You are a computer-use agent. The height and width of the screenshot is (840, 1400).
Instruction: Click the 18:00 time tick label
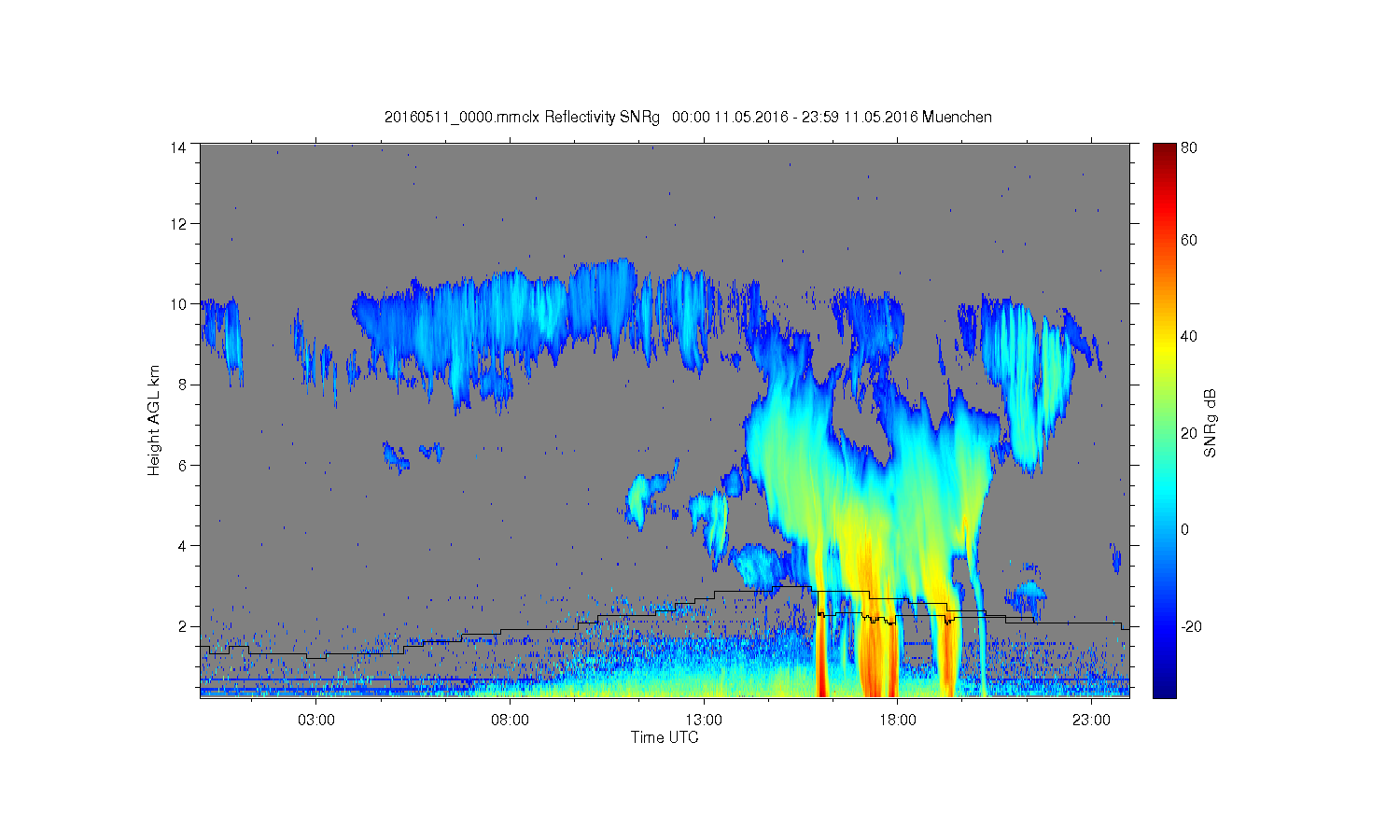click(897, 721)
